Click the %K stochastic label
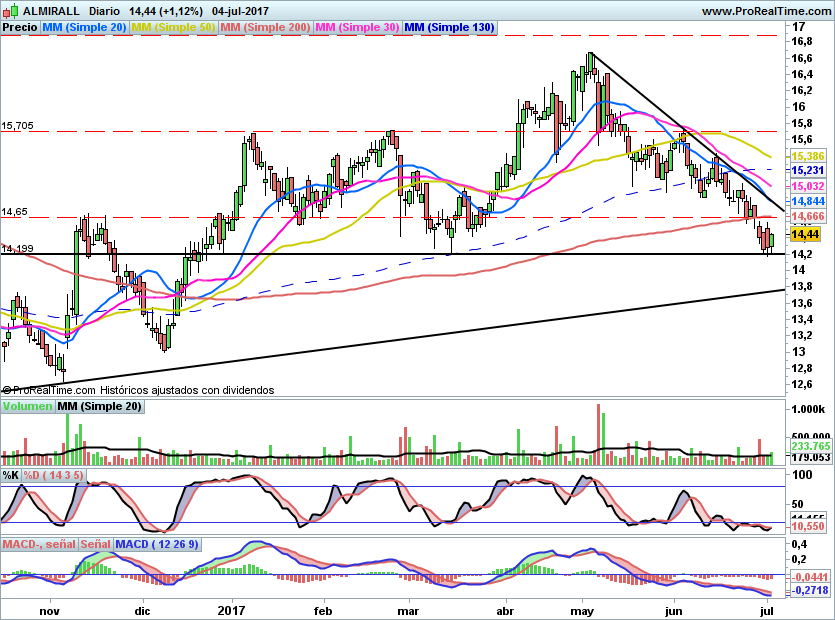835x620 pixels. (11, 474)
